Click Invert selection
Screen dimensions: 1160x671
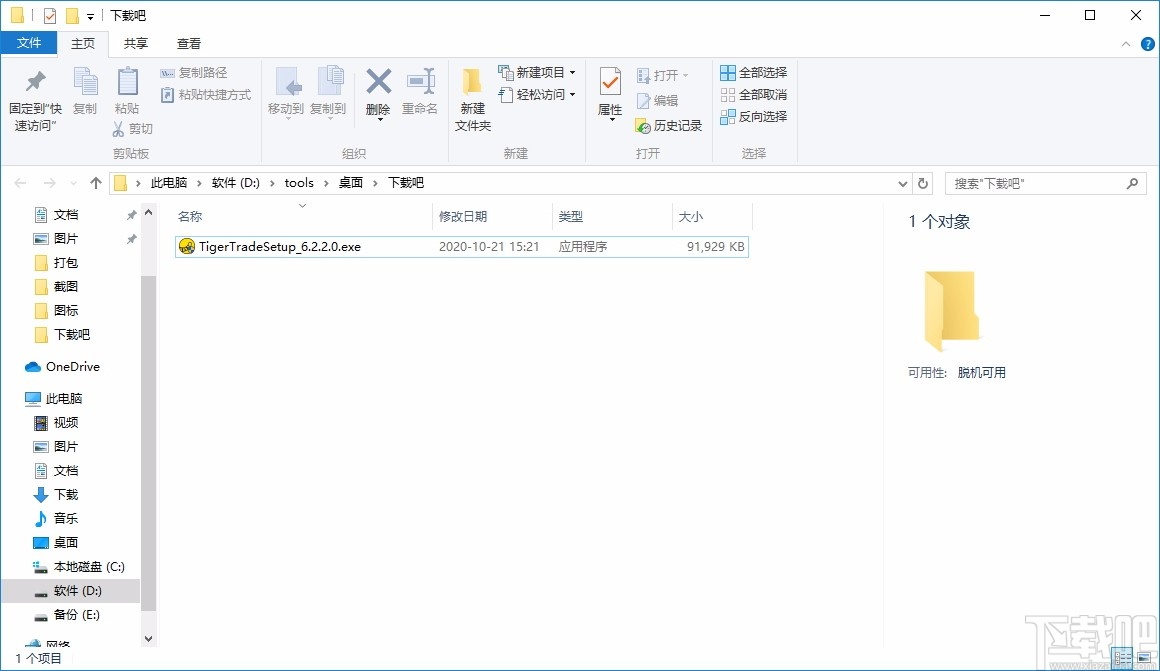753,117
